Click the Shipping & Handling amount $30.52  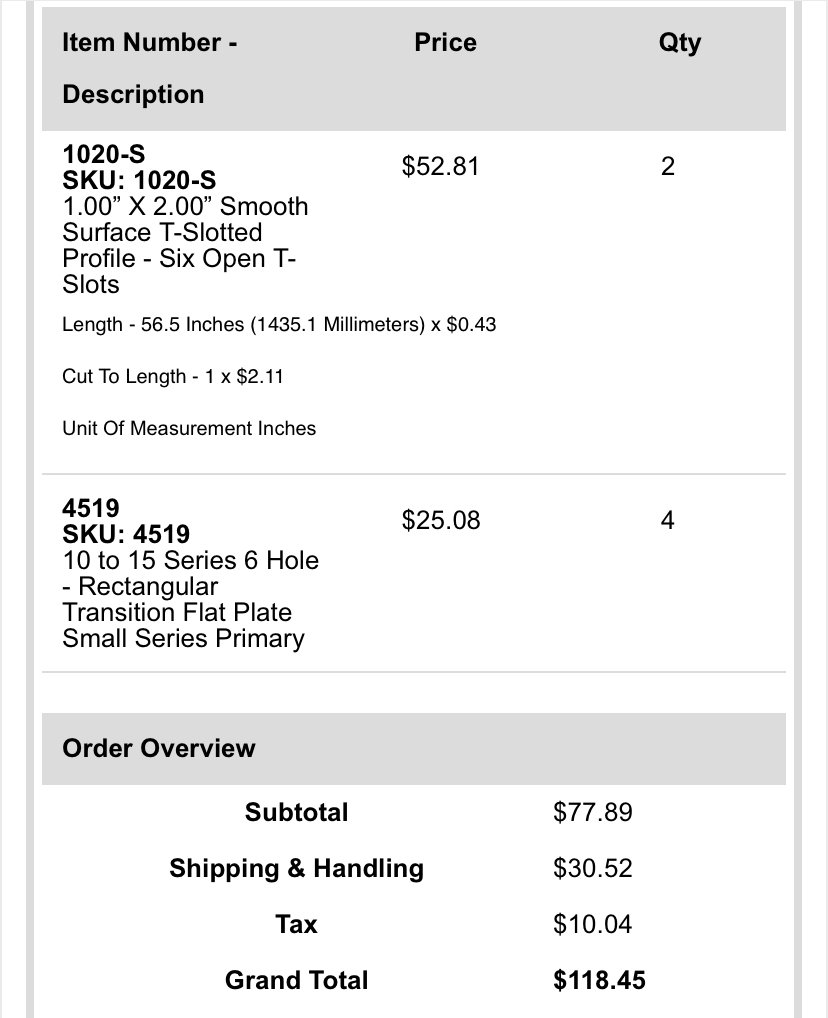pyautogui.click(x=593, y=868)
